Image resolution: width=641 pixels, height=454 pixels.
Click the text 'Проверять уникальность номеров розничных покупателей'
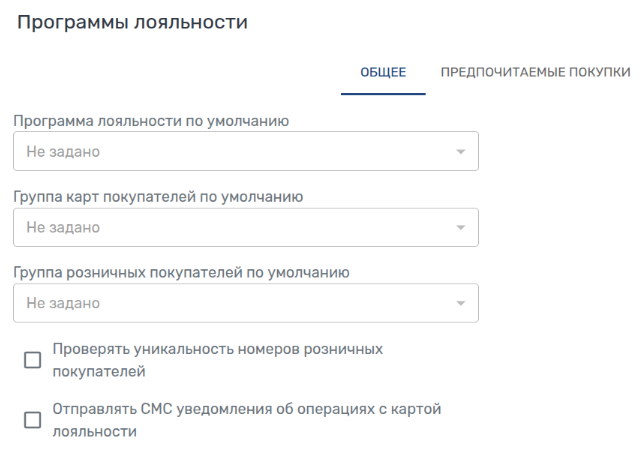(217, 361)
